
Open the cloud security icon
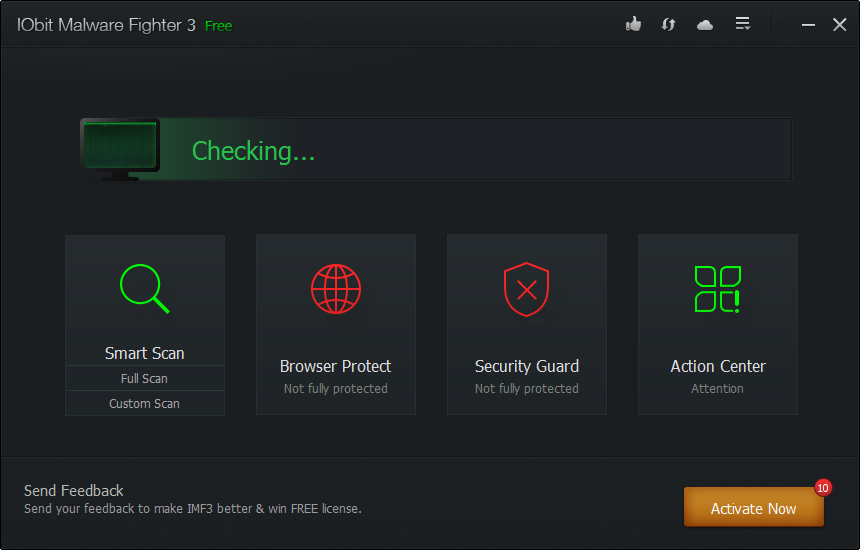[705, 25]
